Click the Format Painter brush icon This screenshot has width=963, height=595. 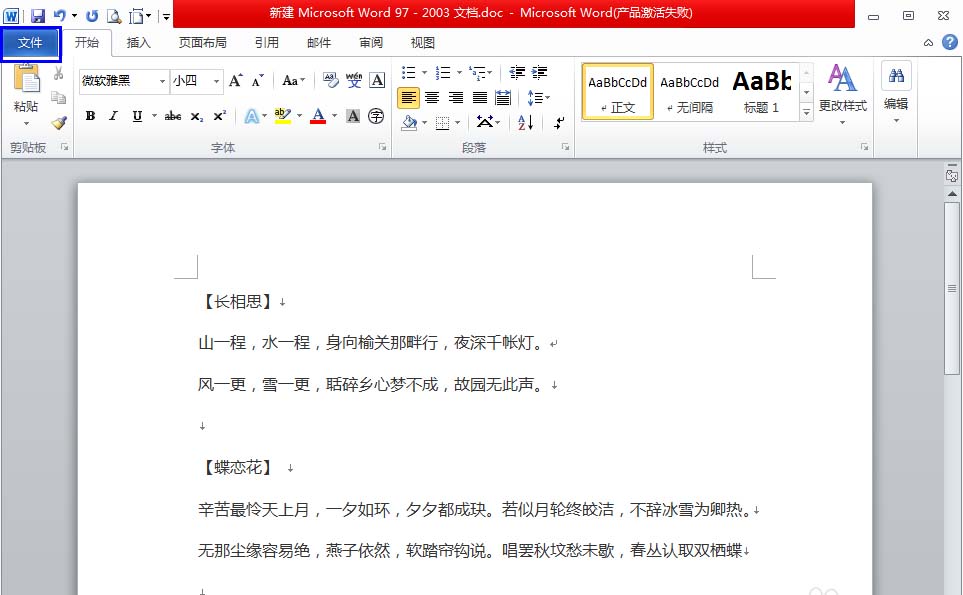[58, 123]
